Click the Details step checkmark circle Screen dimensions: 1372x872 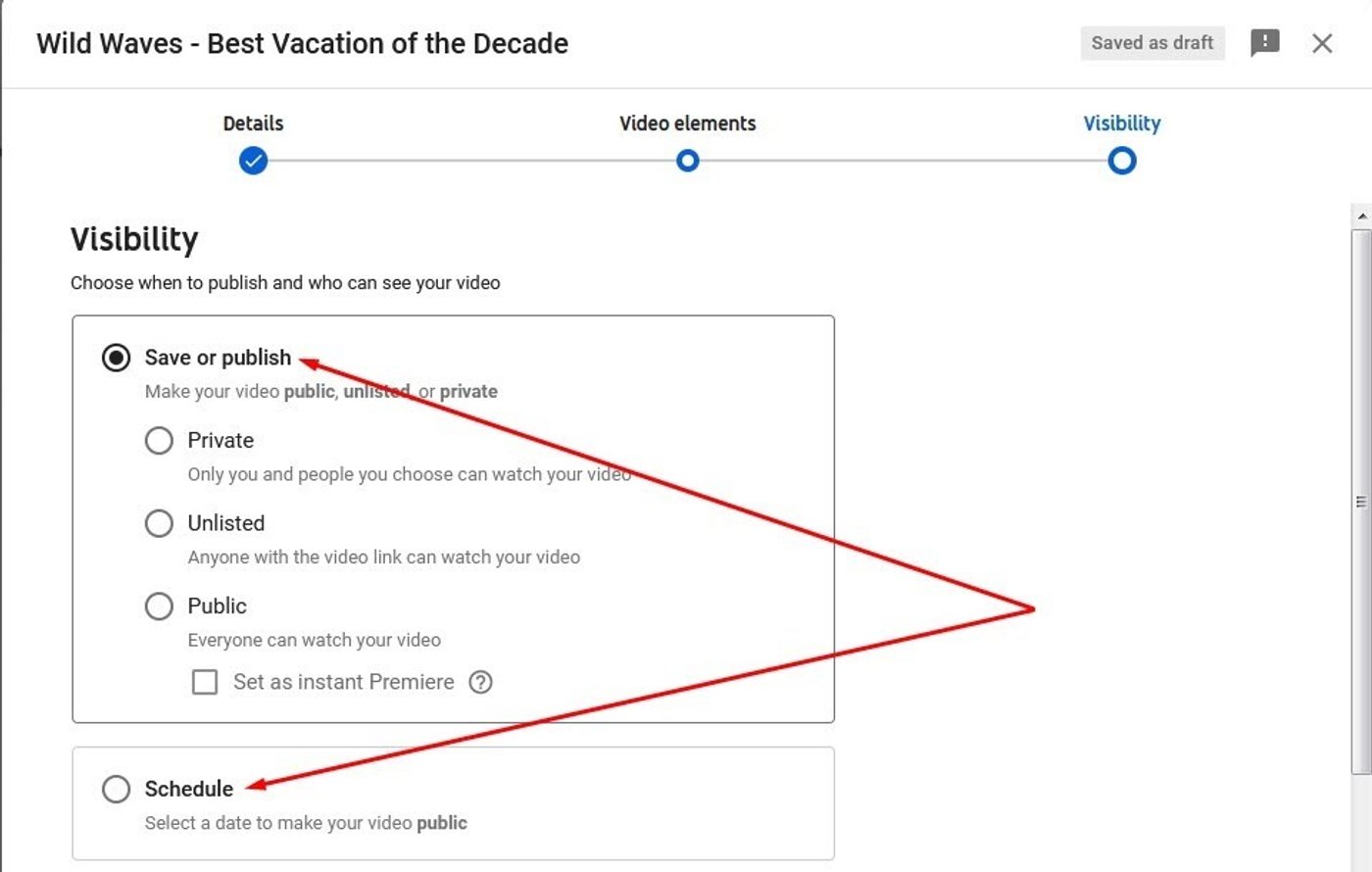click(253, 160)
